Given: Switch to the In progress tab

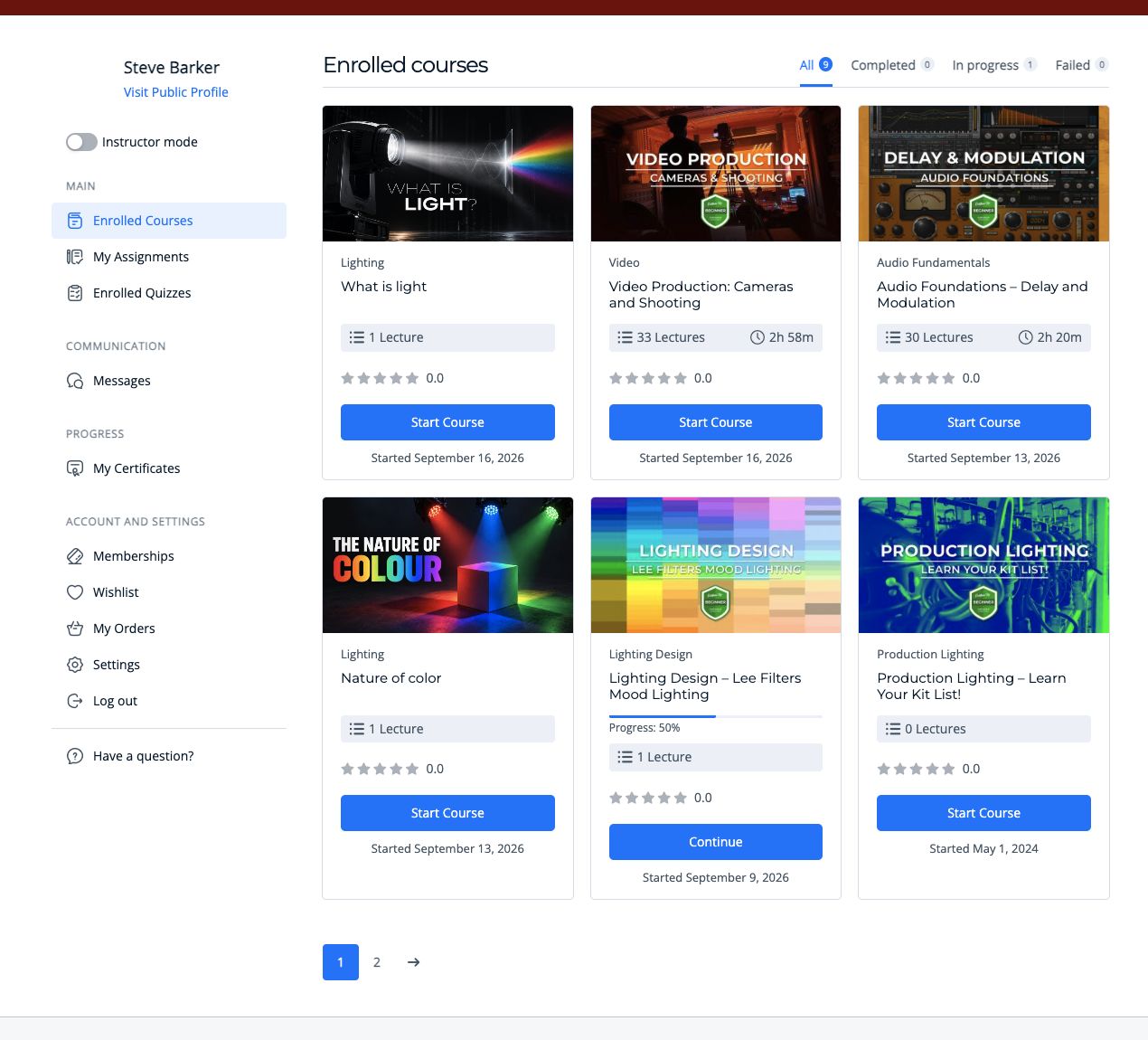Looking at the screenshot, I should click(994, 65).
